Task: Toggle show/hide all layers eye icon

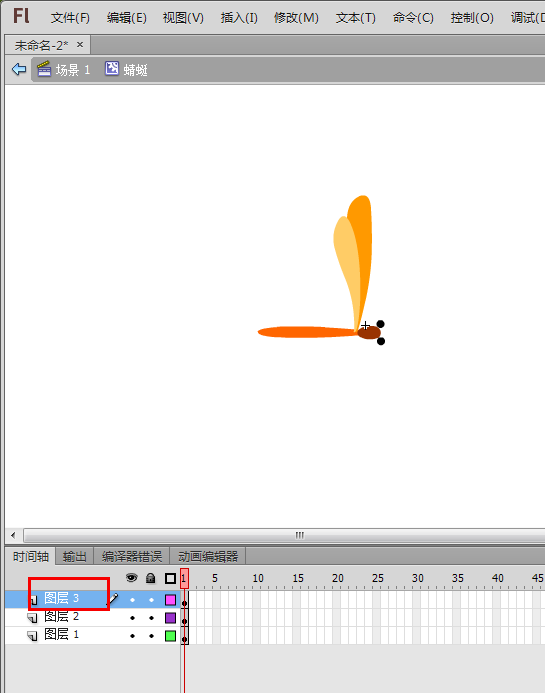Action: click(132, 578)
